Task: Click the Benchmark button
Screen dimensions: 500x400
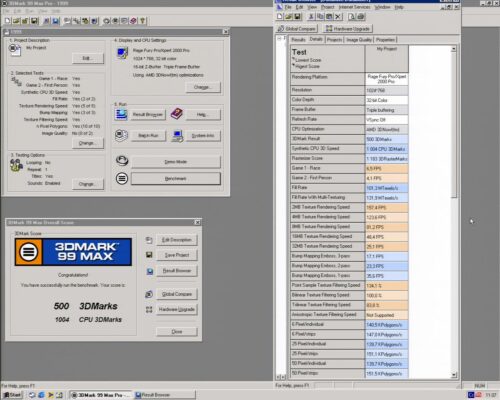Action: click(x=176, y=179)
